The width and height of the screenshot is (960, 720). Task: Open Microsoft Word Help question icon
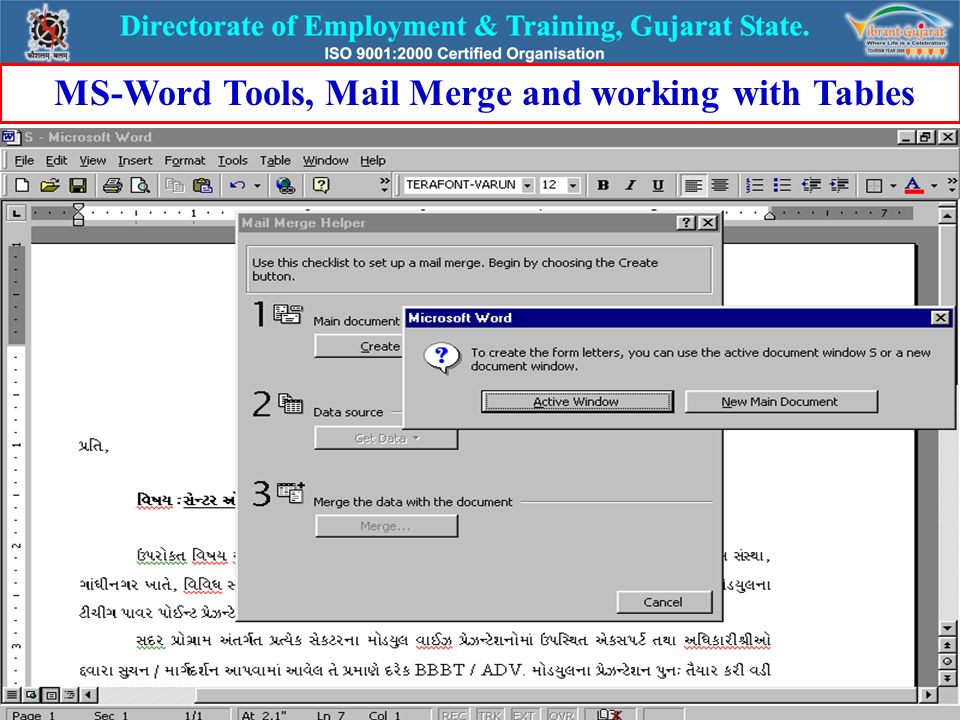(x=321, y=185)
